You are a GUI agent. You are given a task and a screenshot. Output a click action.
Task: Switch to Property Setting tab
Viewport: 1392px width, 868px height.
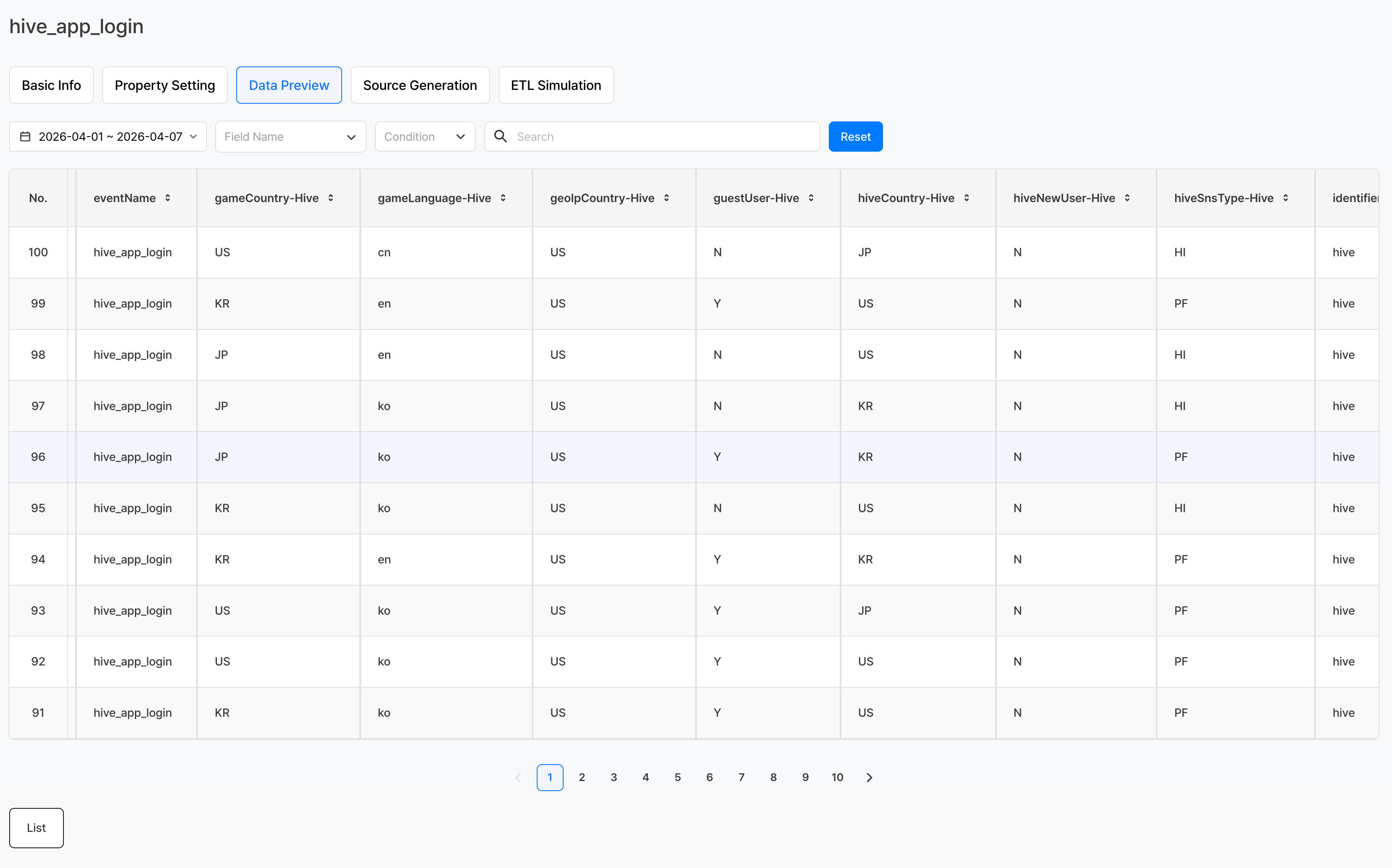coord(165,86)
